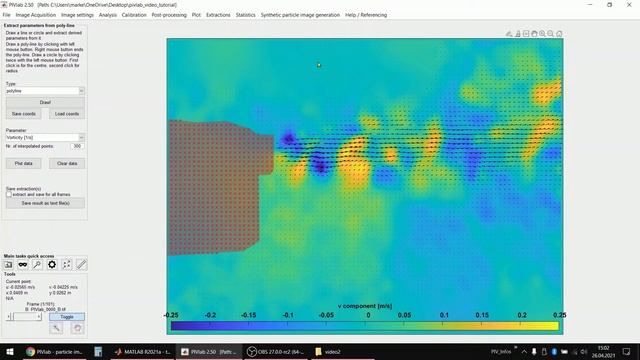Open the Analysis menu
This screenshot has height=360, width=640.
tap(108, 15)
